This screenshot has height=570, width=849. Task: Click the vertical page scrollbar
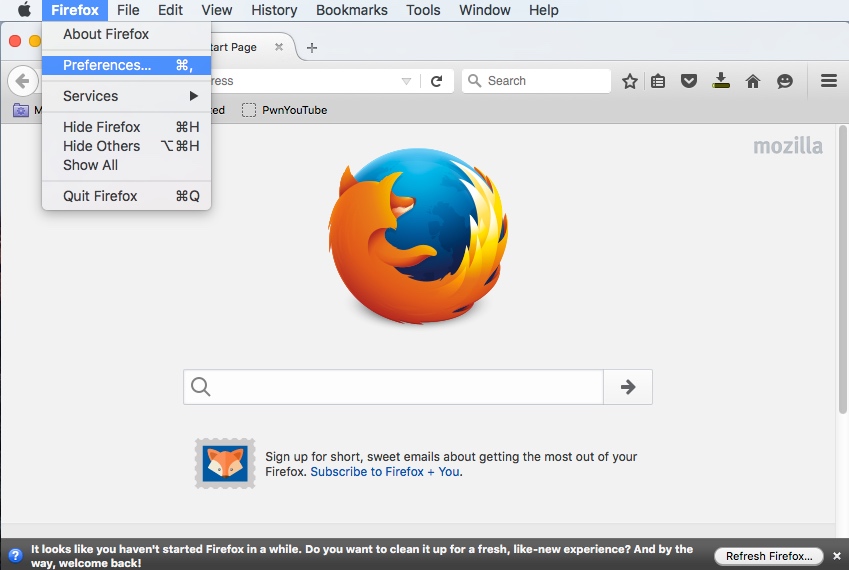[x=842, y=270]
